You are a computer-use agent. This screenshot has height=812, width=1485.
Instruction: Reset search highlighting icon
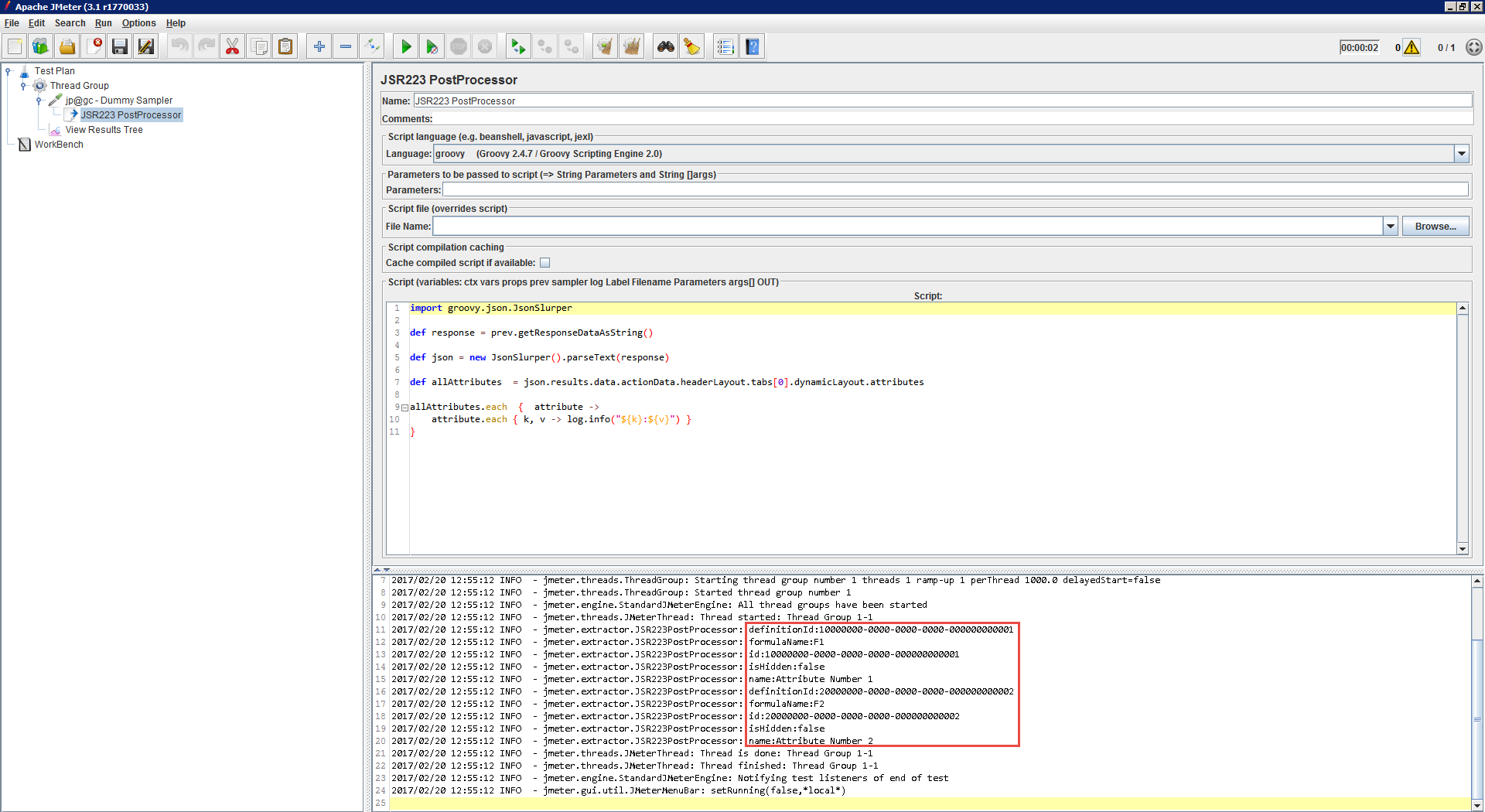coord(691,46)
